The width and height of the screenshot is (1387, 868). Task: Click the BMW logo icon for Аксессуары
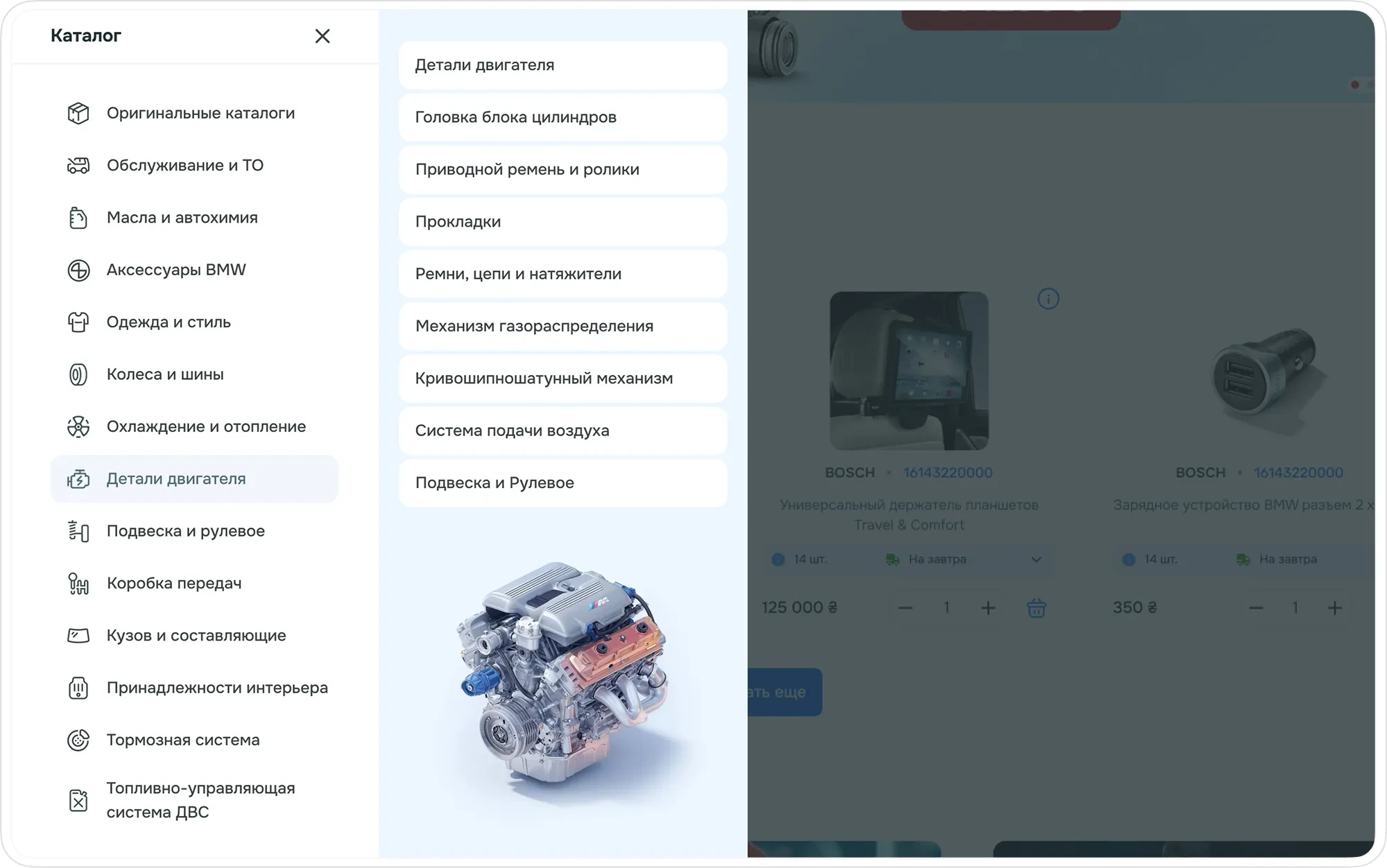click(78, 270)
